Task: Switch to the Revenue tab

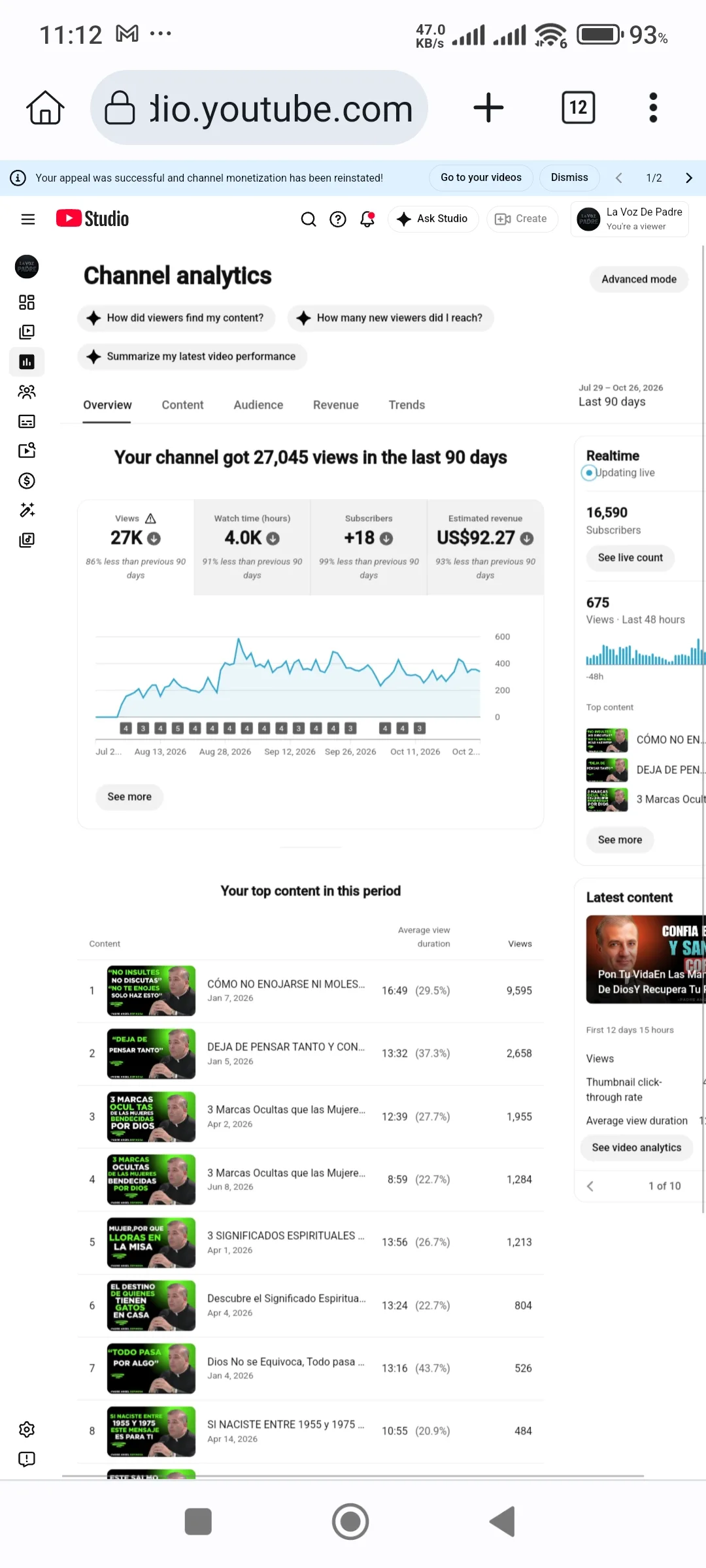Action: pos(336,405)
